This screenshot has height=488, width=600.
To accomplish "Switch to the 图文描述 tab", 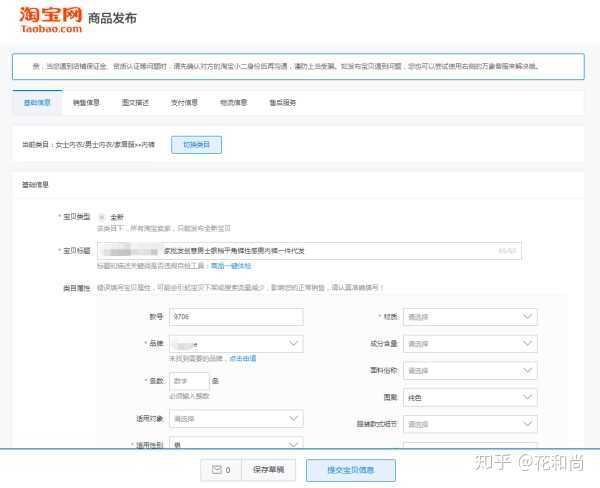I will (x=135, y=102).
